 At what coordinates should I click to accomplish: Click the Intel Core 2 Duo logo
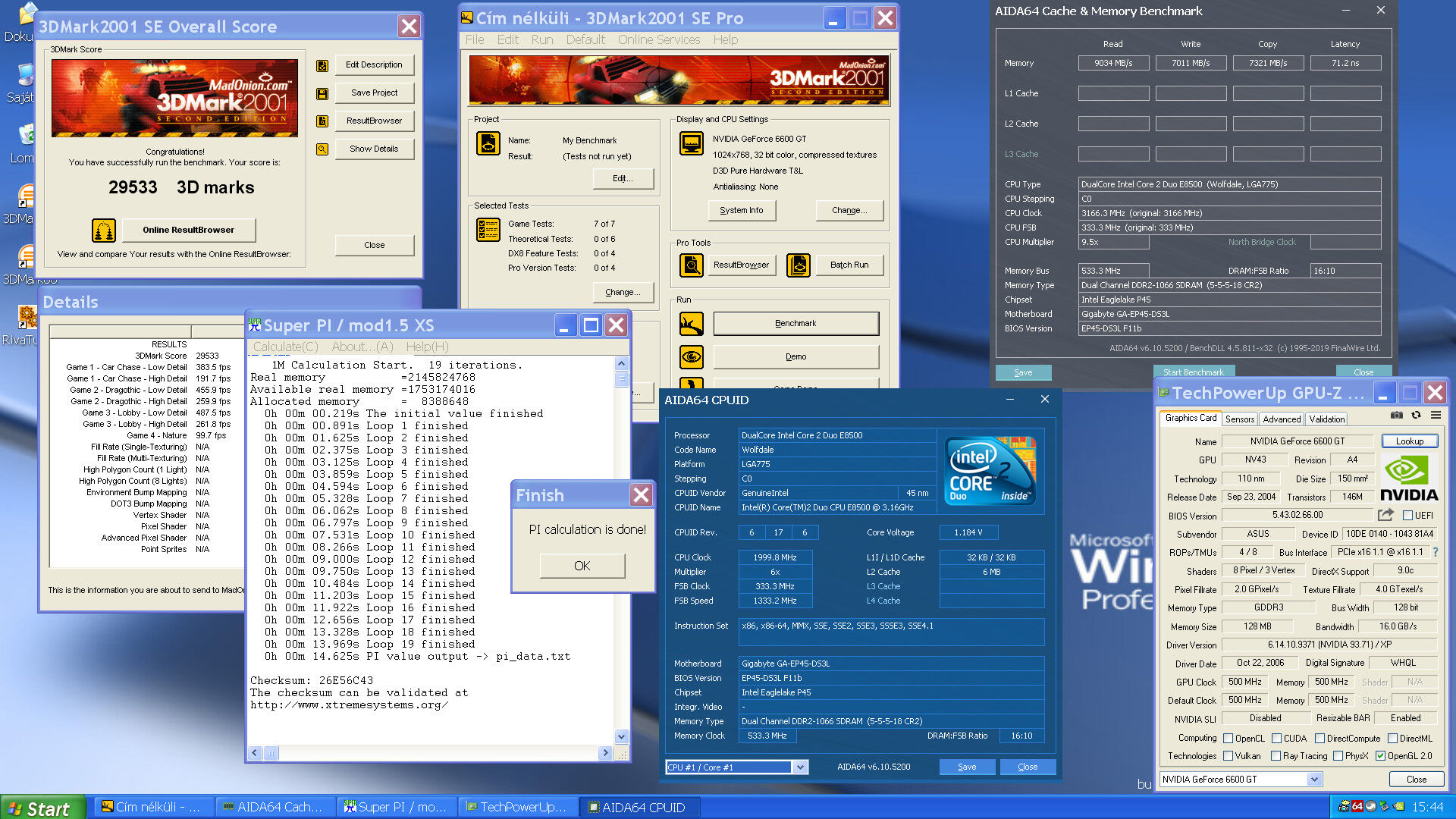tap(990, 470)
